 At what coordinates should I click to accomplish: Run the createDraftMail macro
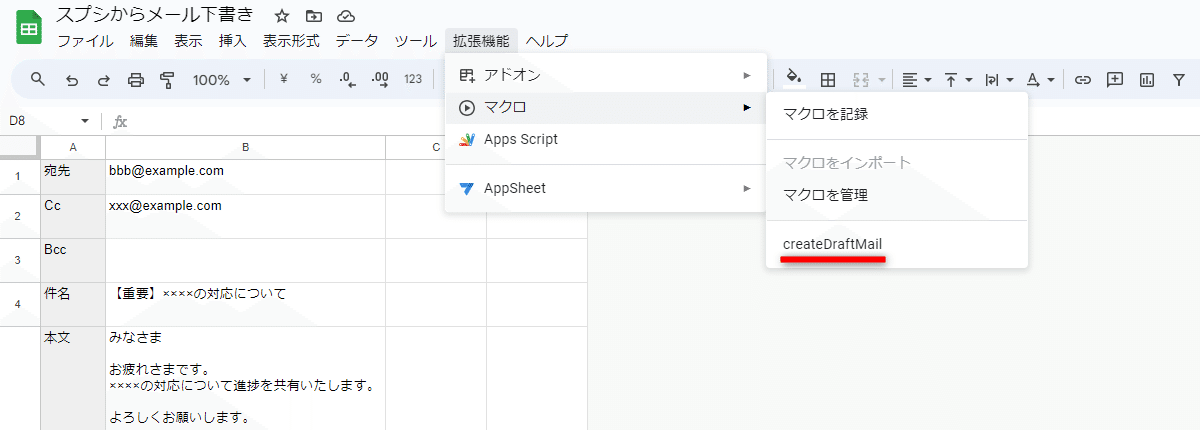click(x=832, y=244)
